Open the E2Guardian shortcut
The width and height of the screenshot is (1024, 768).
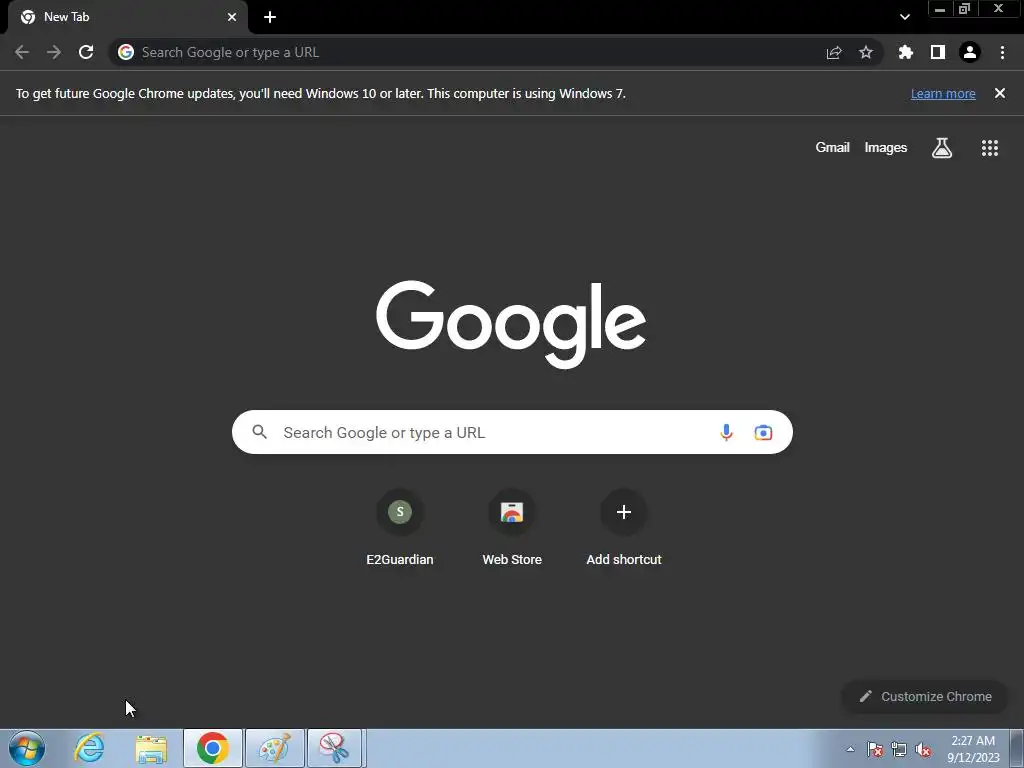[400, 528]
